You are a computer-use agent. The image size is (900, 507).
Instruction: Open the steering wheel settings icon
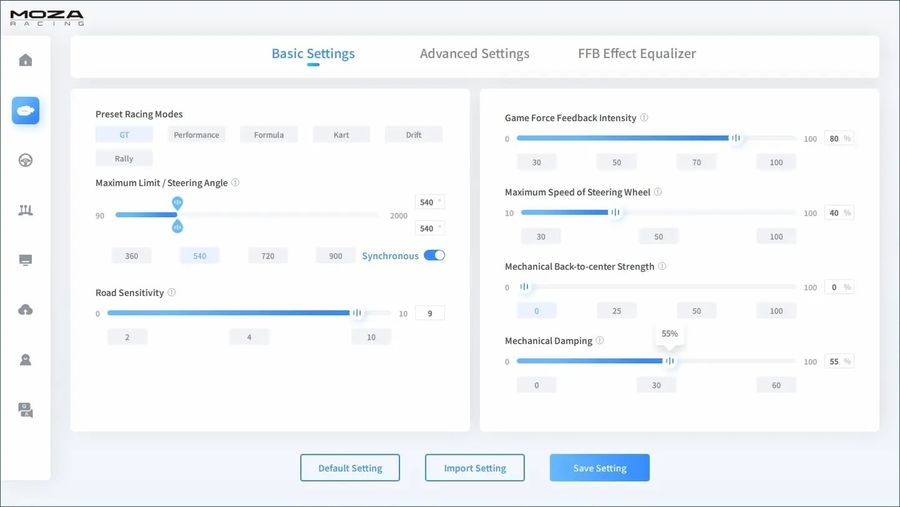tap(25, 160)
